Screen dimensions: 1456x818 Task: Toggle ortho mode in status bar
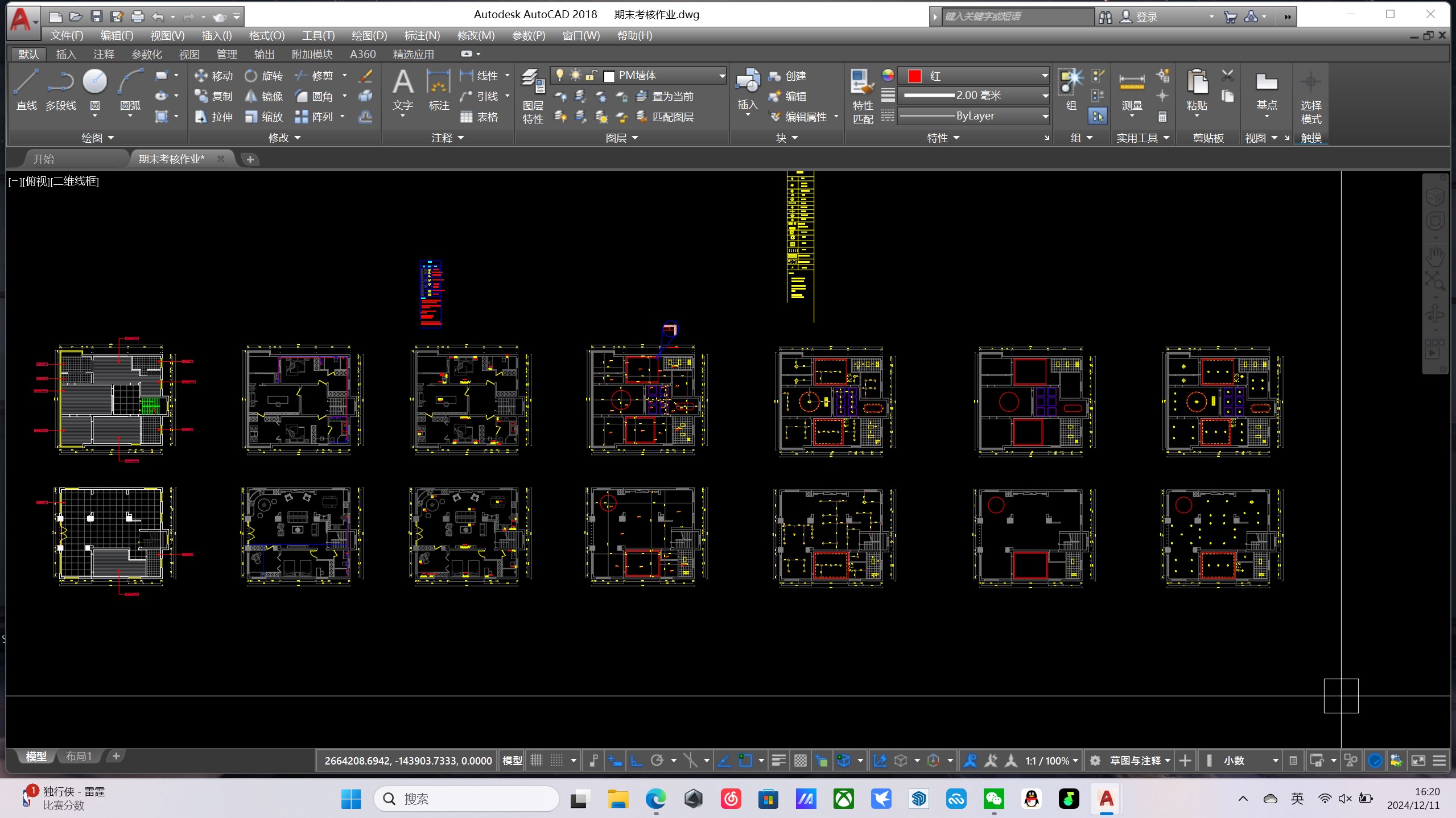pos(637,761)
